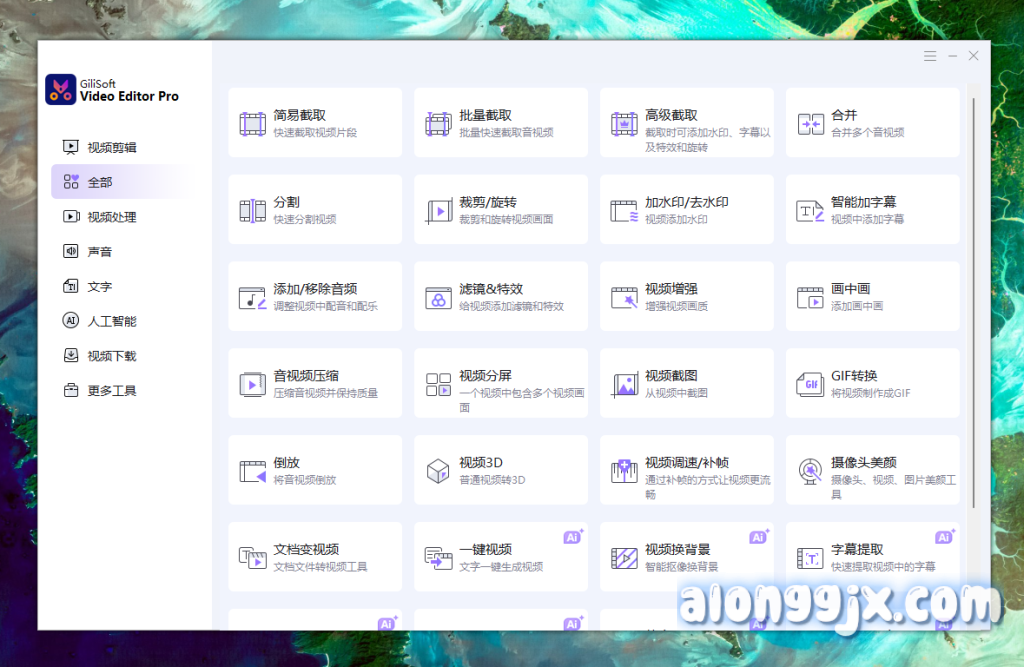Click the Video Split Screen (视频分屏) icon
Viewport: 1024px width, 667px height.
pos(438,385)
